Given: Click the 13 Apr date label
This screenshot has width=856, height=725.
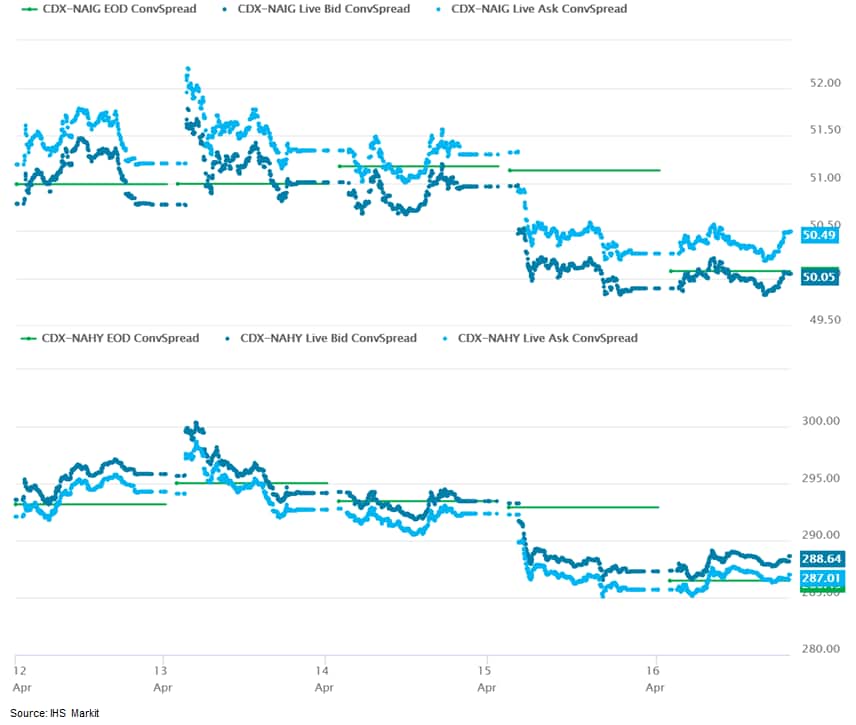Looking at the screenshot, I should coord(161,677).
